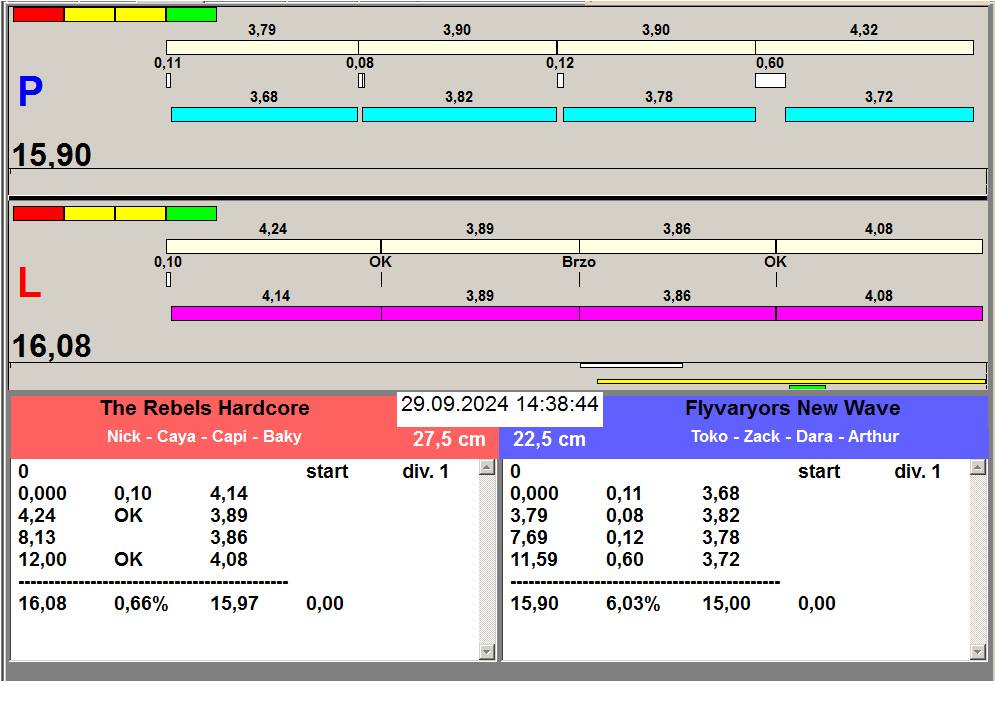The height and width of the screenshot is (716, 995).
Task: Click the 27,5 cm jump height
Action: click(449, 440)
